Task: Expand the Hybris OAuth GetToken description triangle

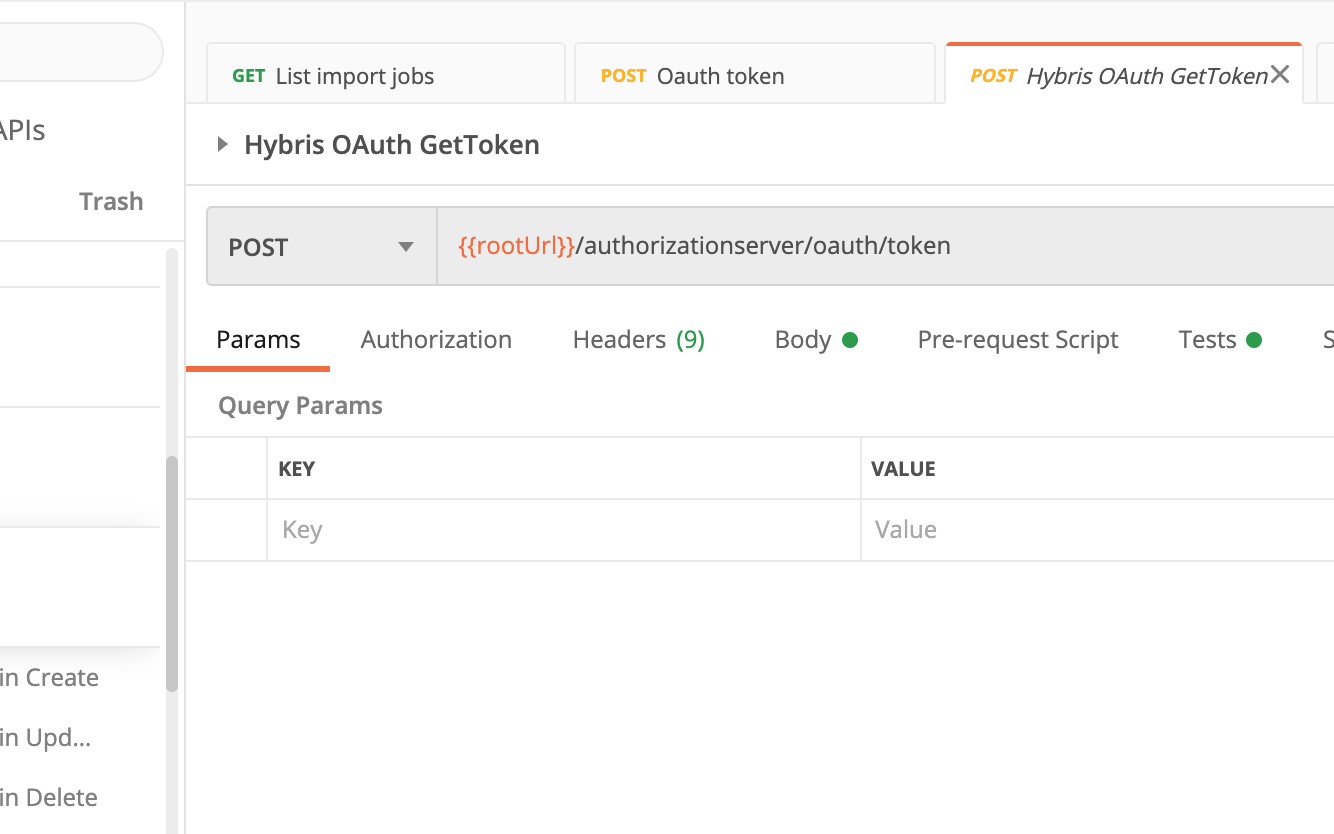Action: click(223, 145)
